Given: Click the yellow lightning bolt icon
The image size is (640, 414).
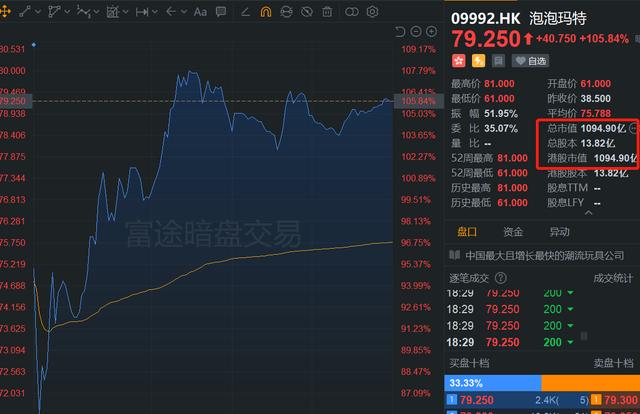Looking at the screenshot, I should 478,61.
